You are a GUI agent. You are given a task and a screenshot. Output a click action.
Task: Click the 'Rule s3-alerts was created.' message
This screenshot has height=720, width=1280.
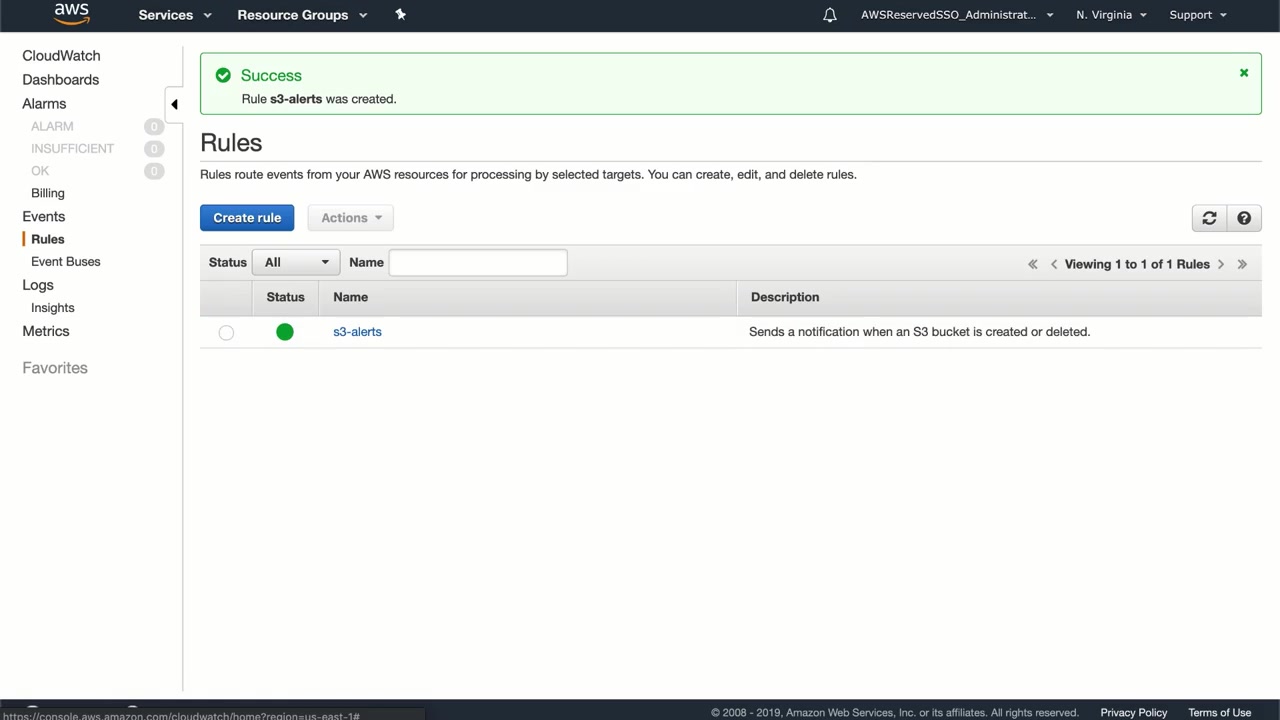pyautogui.click(x=319, y=99)
